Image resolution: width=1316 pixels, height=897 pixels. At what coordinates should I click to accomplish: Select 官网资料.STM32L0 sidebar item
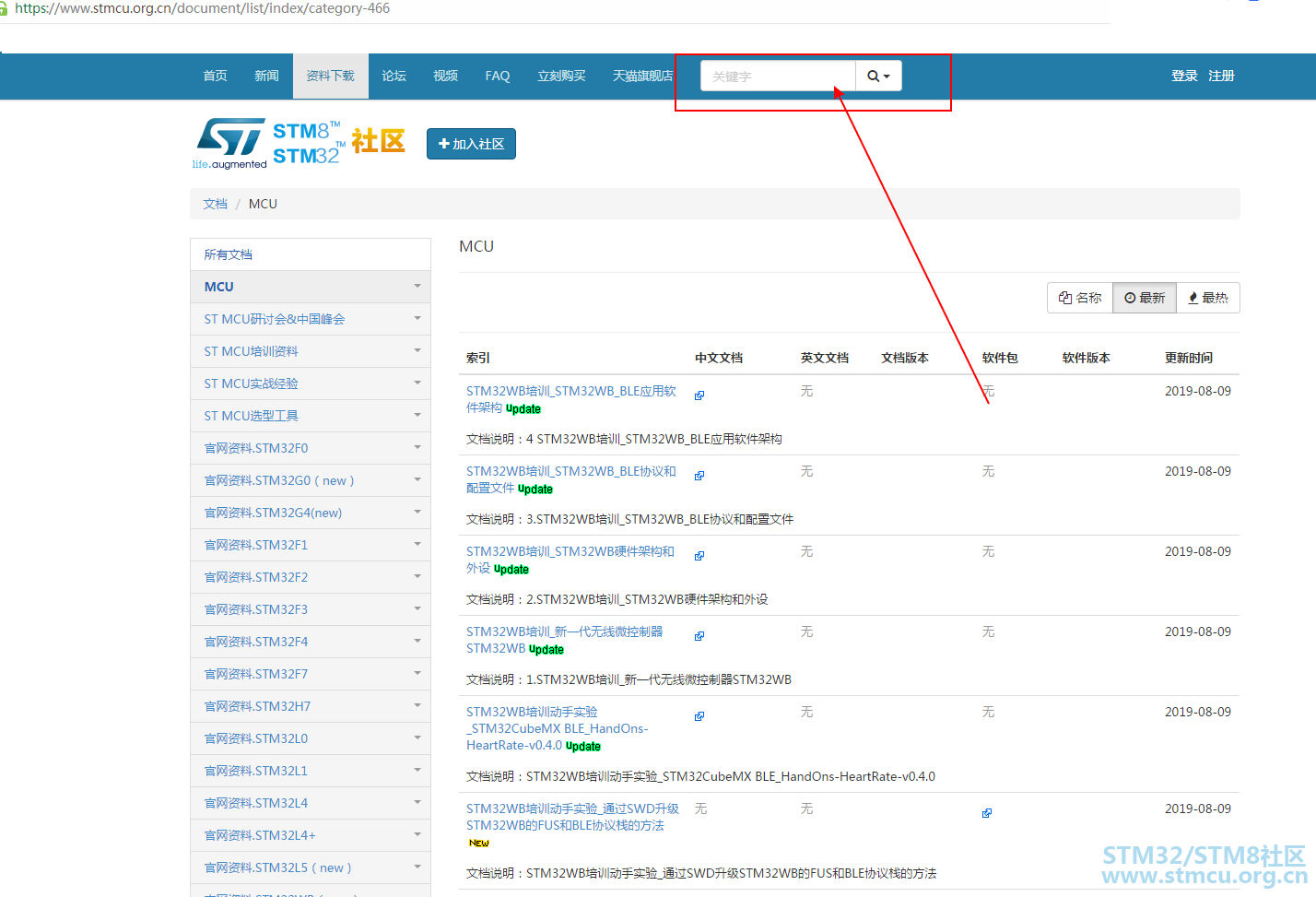click(311, 738)
